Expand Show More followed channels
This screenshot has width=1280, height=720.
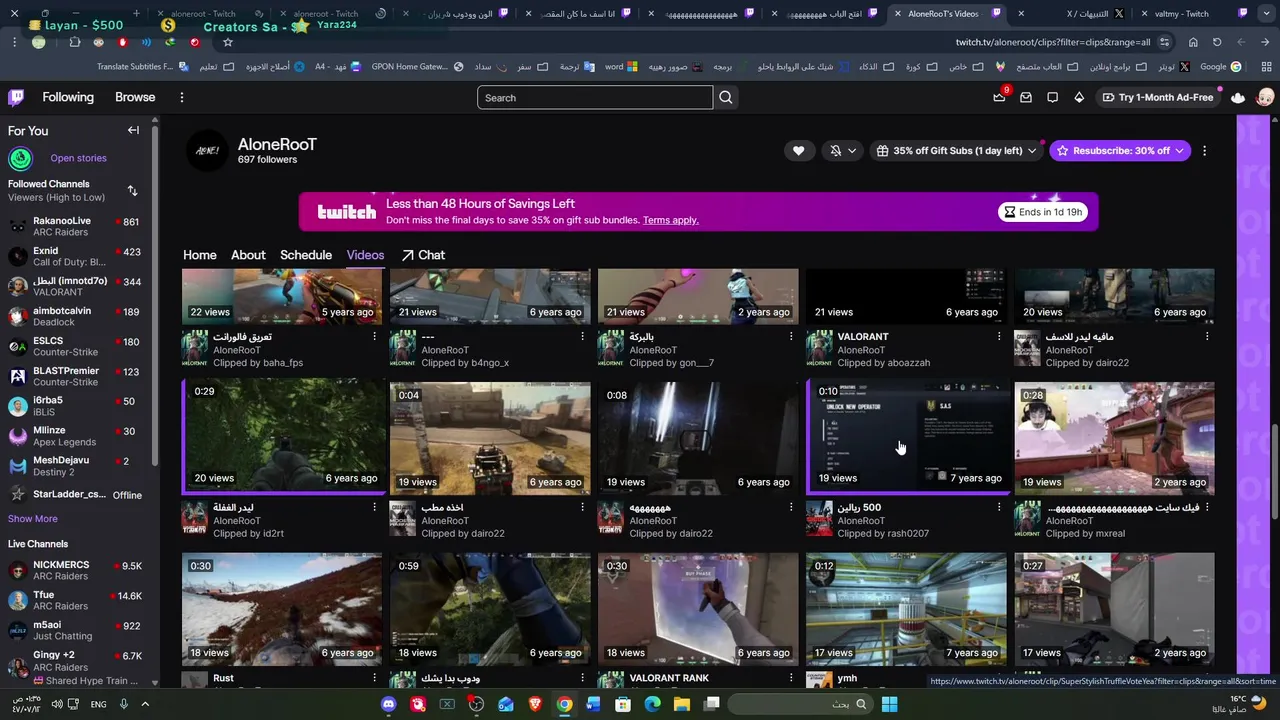[33, 519]
